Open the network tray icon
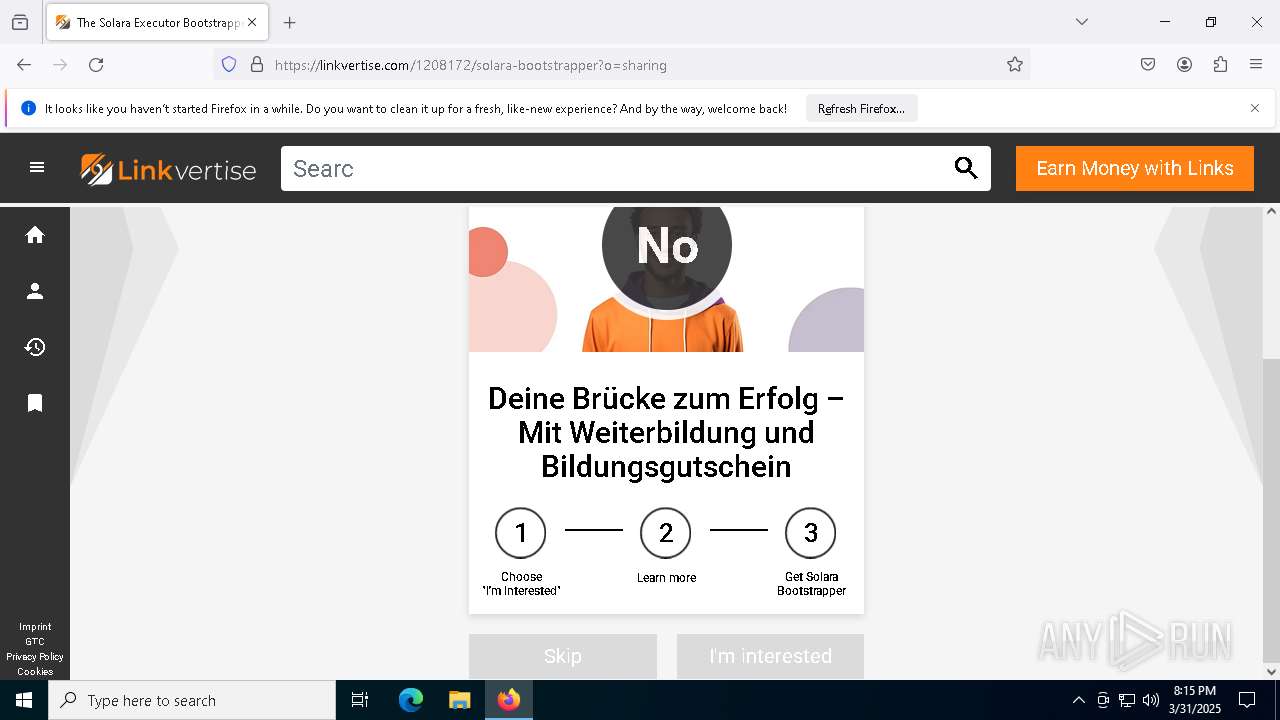Viewport: 1280px width, 720px height. click(x=1127, y=700)
